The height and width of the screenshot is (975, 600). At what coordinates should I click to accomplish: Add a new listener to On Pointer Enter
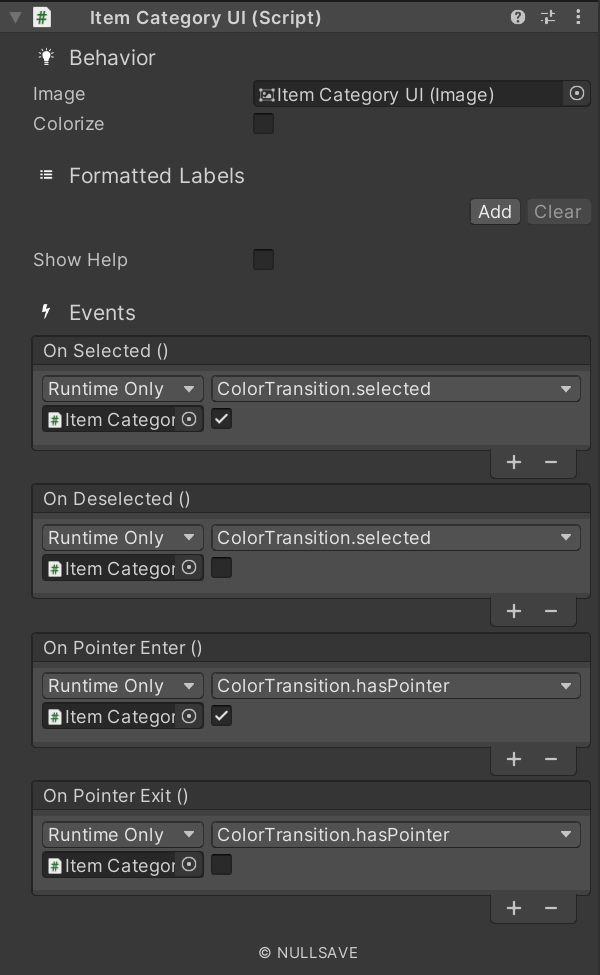514,759
